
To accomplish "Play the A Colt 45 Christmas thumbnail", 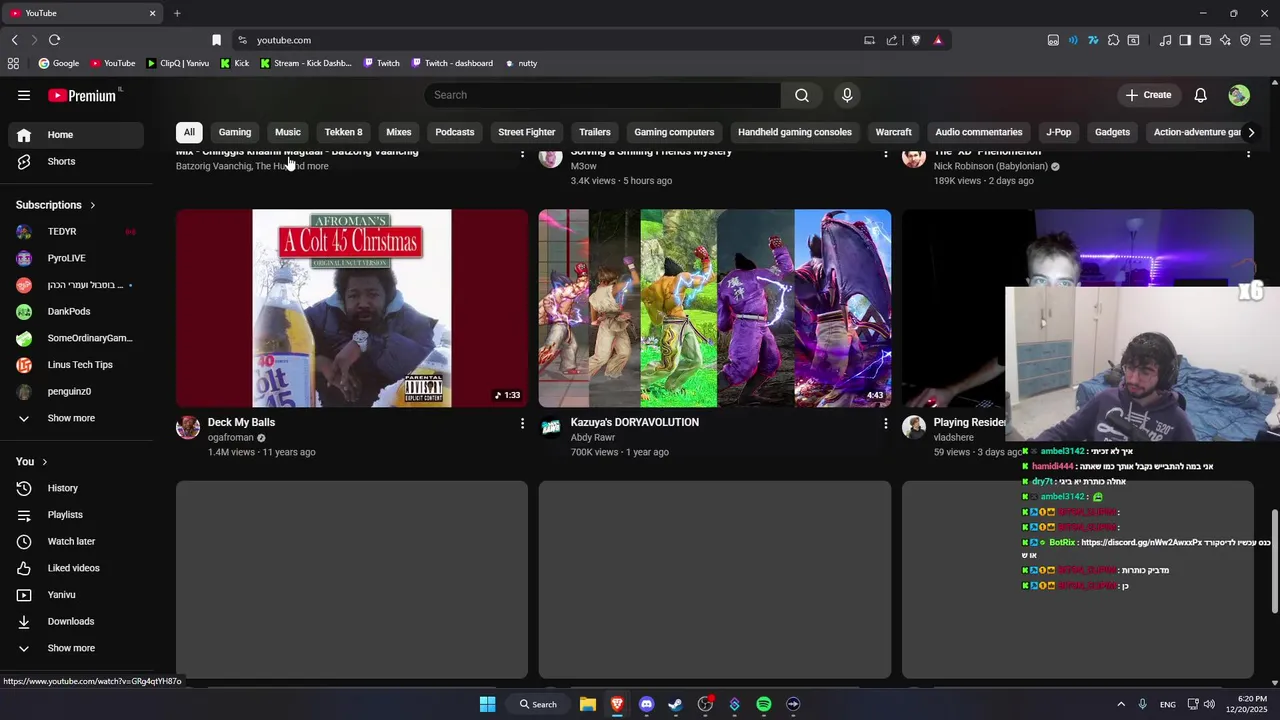I will [352, 308].
